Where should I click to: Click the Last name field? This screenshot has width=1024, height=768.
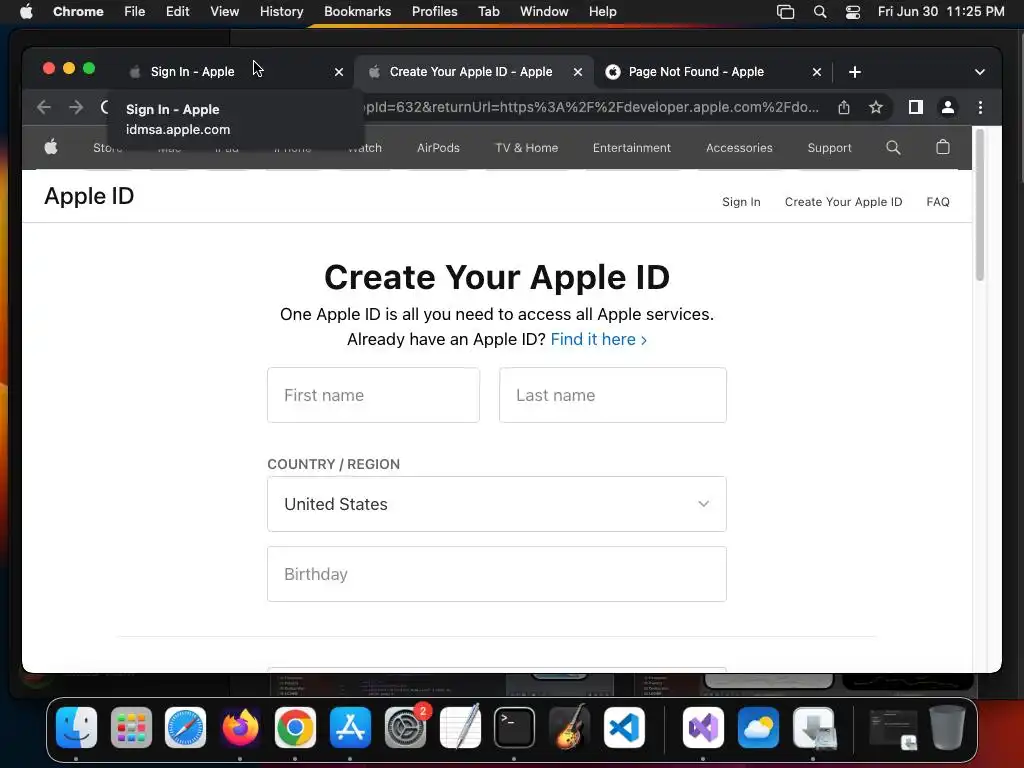tap(613, 395)
